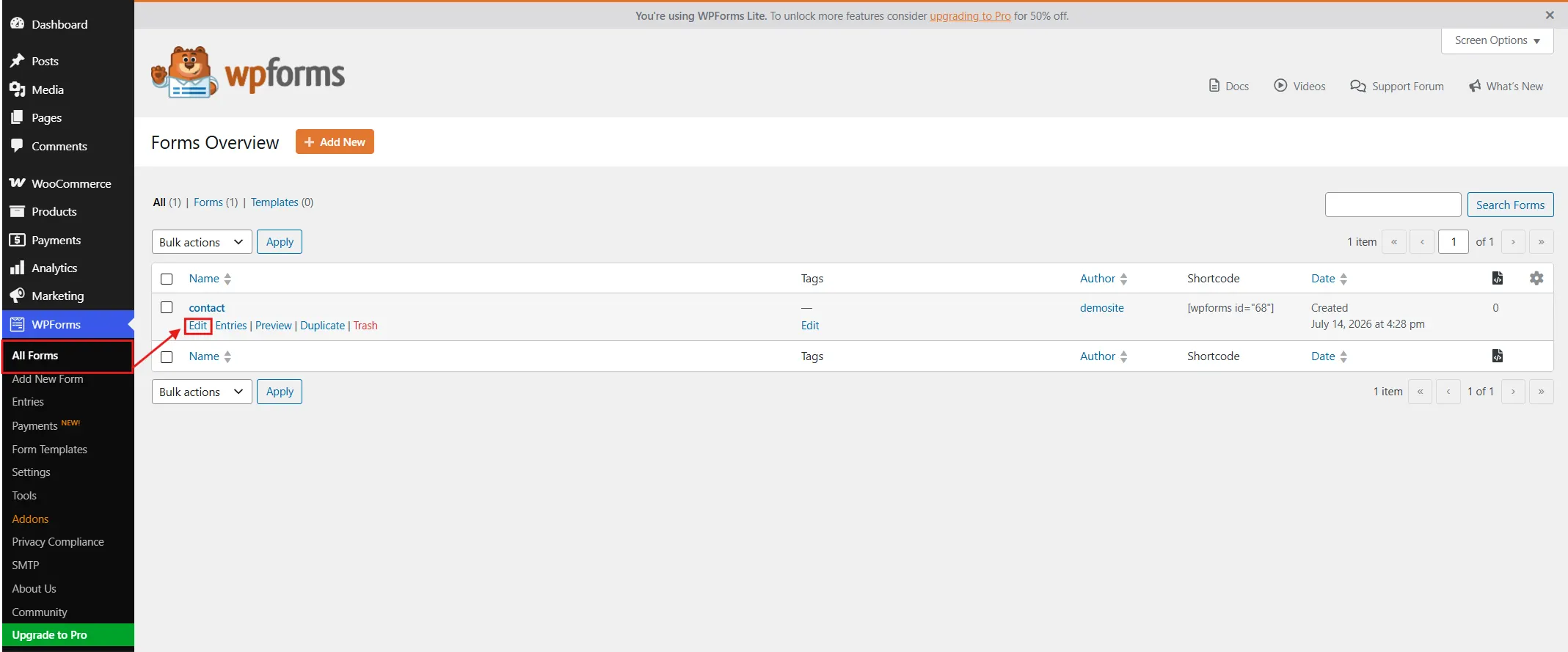Click the Videos play icon
Viewport: 1568px width, 652px height.
pyautogui.click(x=1280, y=85)
